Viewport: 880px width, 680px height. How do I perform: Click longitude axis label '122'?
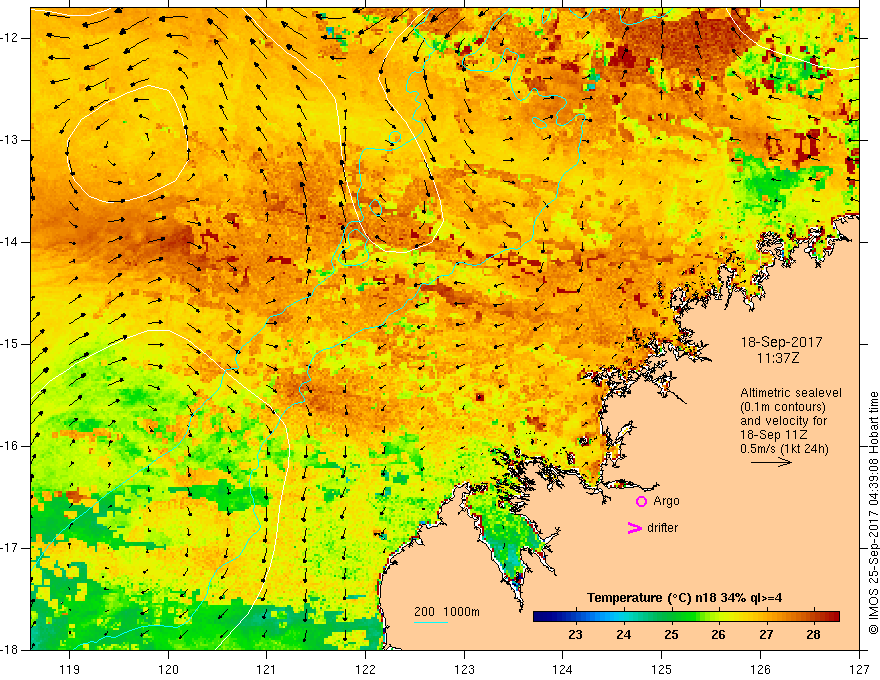click(x=365, y=669)
